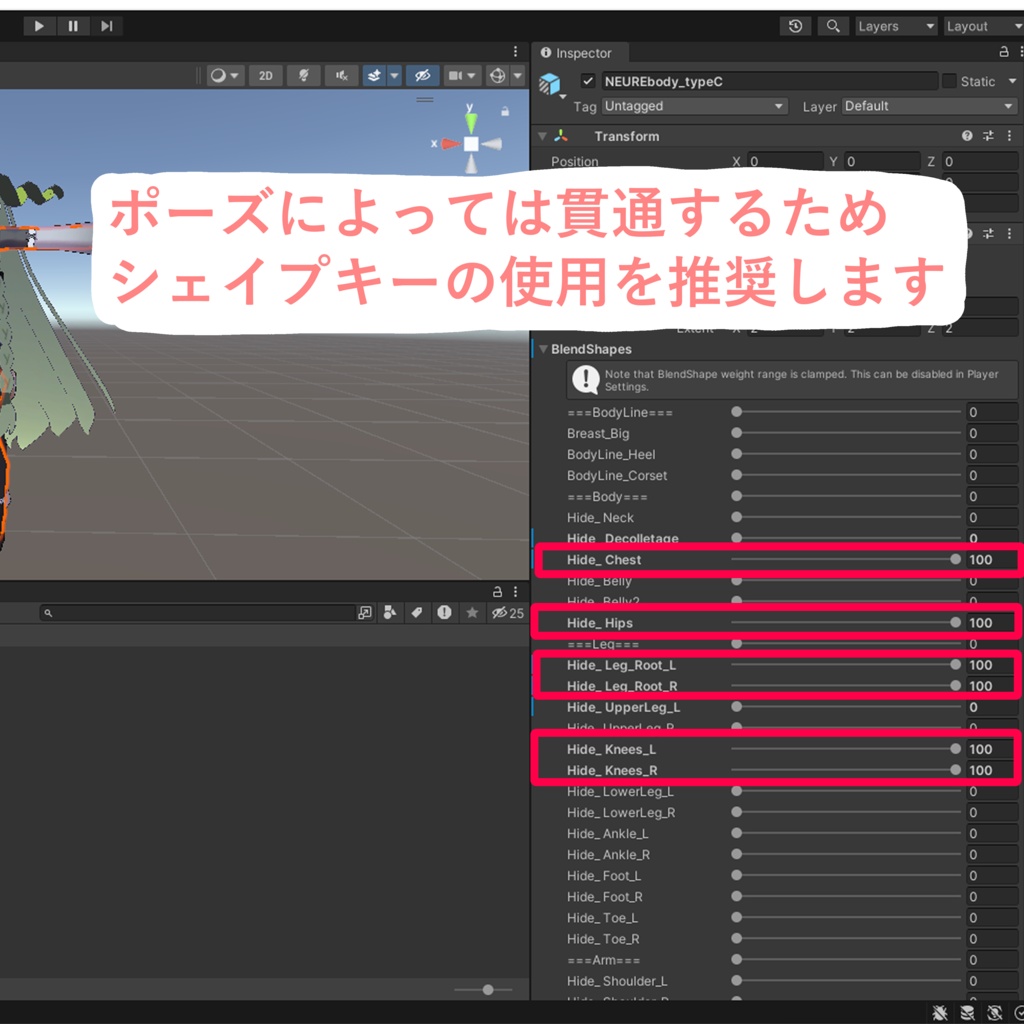Click the Play button in toolbar

pyautogui.click(x=39, y=26)
